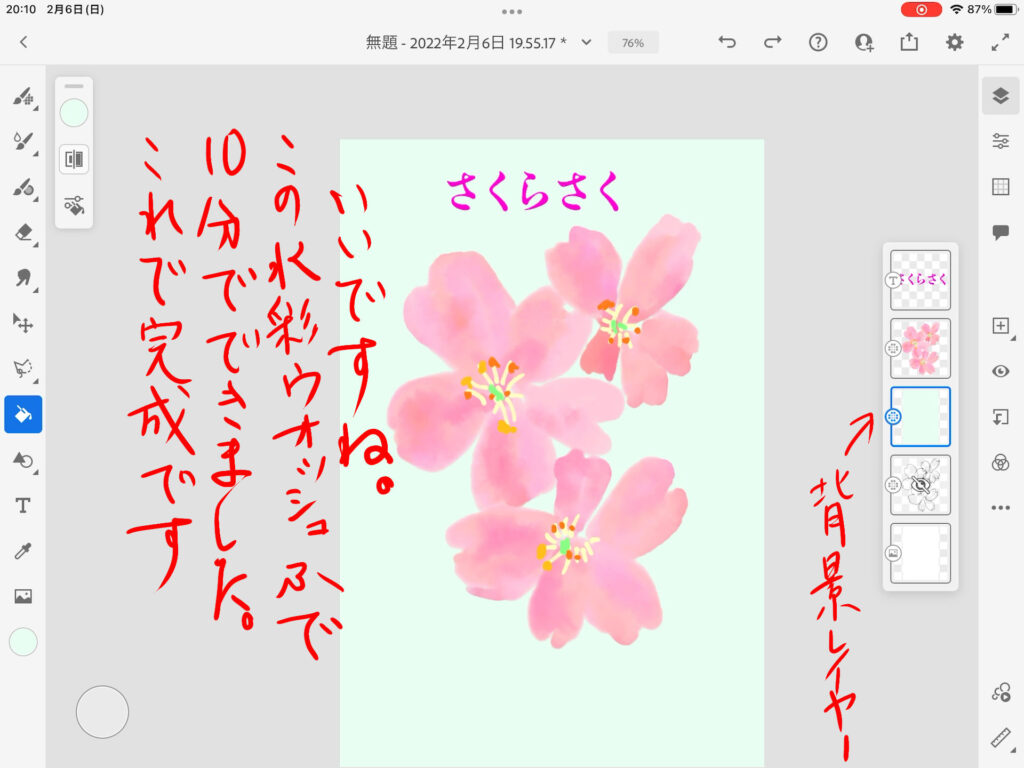Open app settings gear menu
The width and height of the screenshot is (1024, 768).
tap(955, 42)
